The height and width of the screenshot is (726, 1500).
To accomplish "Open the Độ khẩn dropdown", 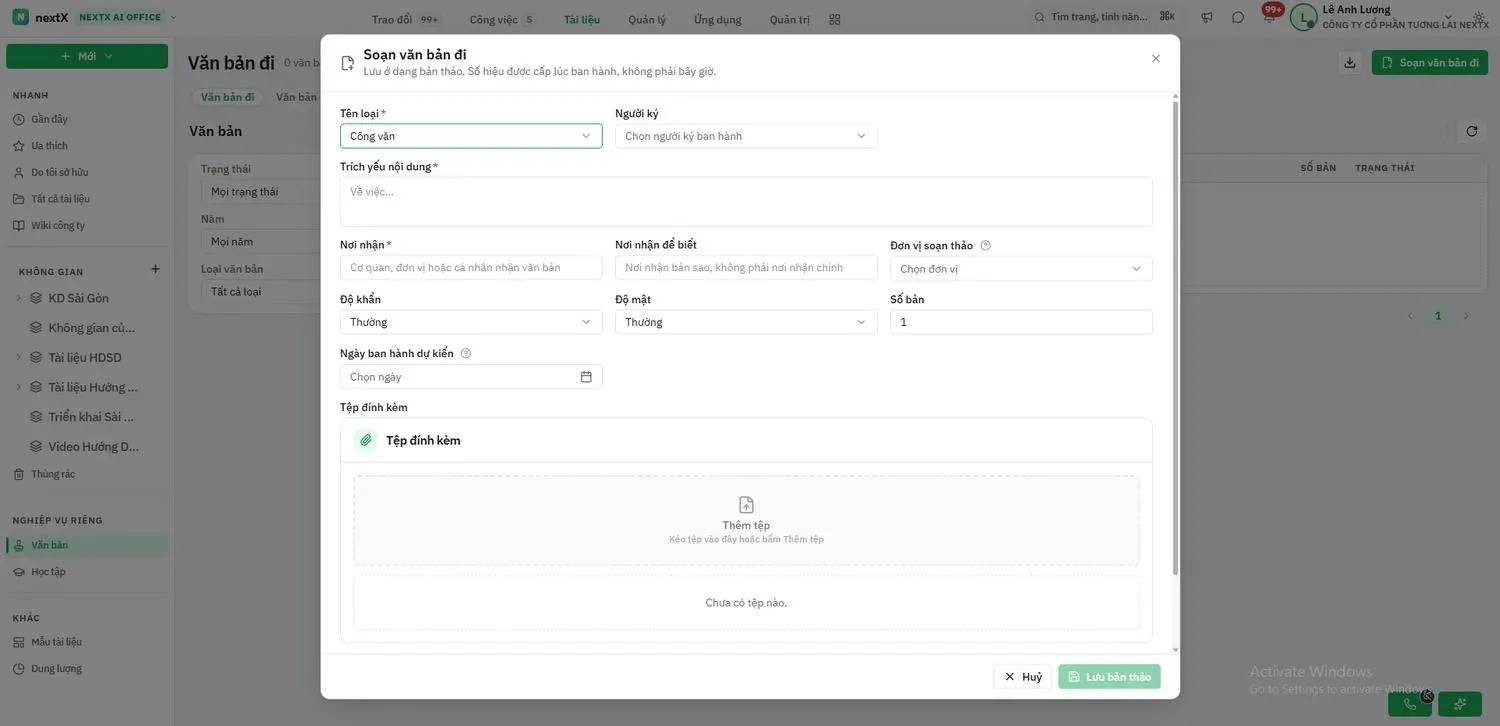I will (x=471, y=322).
